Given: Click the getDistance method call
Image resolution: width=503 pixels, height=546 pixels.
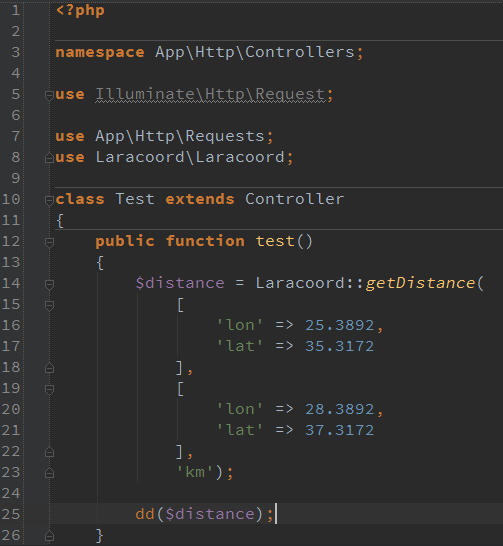Looking at the screenshot, I should point(420,283).
